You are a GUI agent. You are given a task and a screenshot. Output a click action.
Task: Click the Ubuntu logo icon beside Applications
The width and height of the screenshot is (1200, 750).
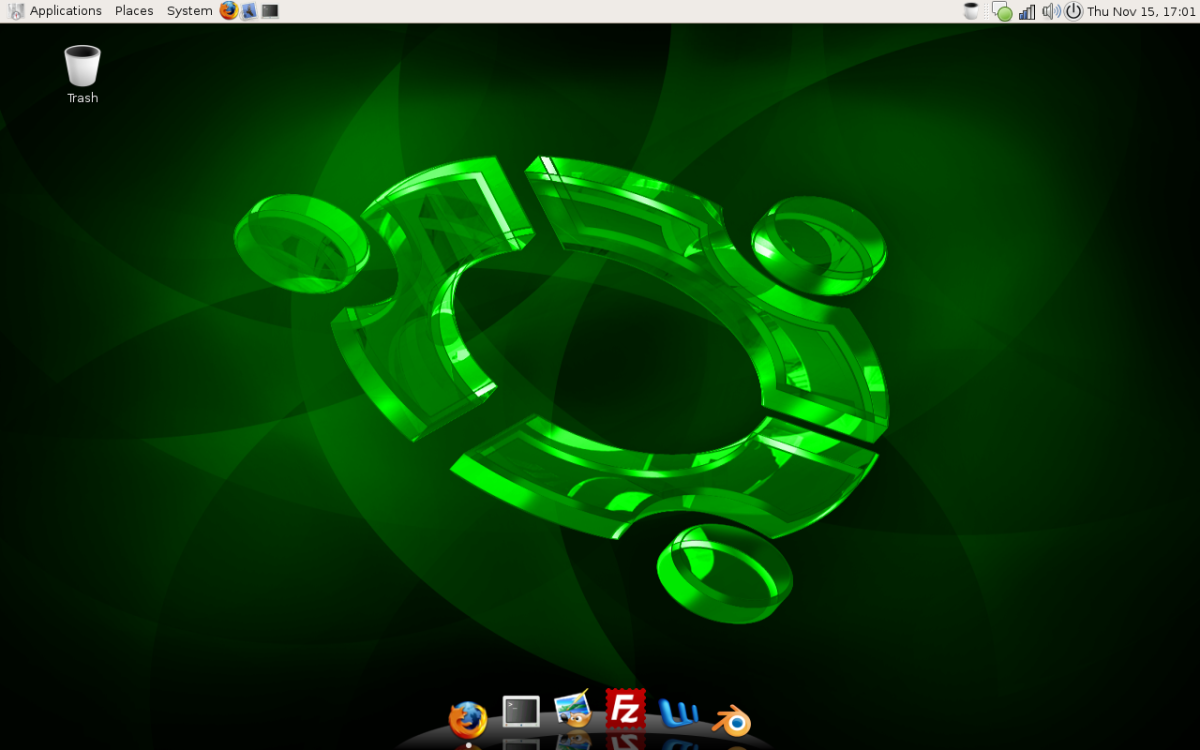[16, 11]
